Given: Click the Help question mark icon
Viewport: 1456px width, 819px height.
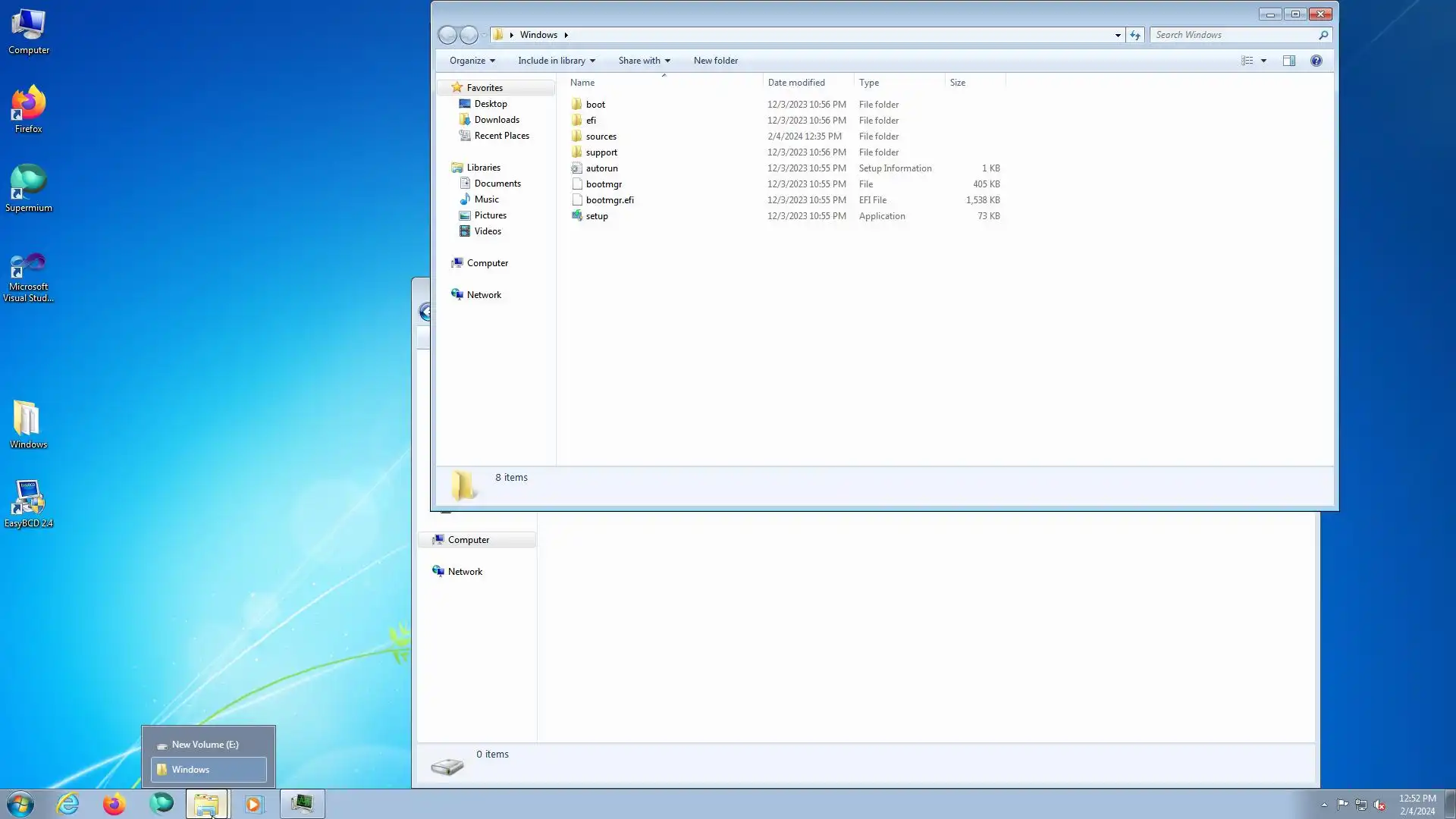Looking at the screenshot, I should [x=1316, y=61].
